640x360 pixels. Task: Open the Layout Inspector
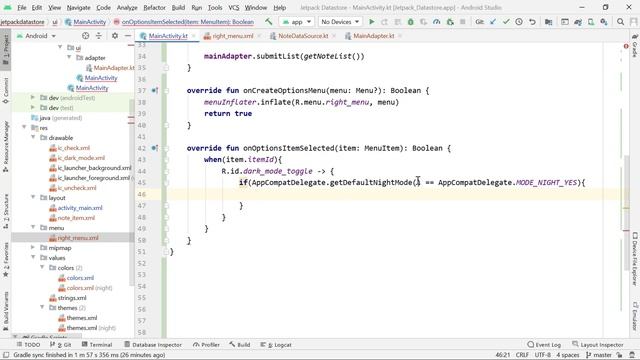(598, 345)
